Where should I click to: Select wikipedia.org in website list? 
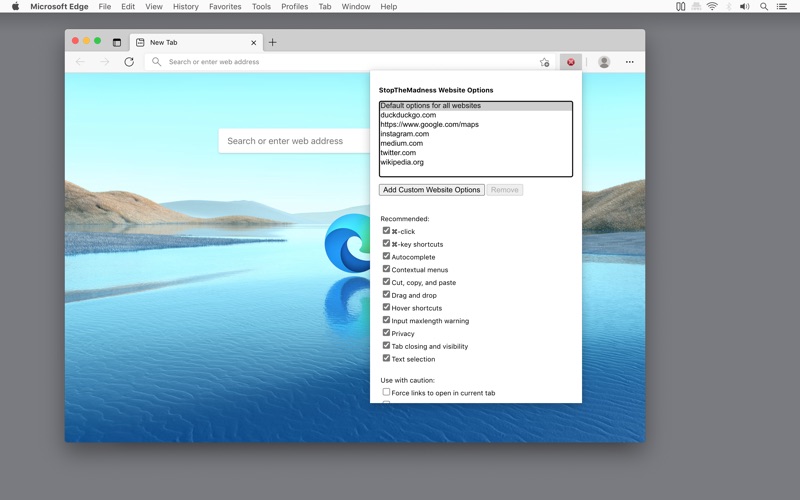[x=476, y=162]
